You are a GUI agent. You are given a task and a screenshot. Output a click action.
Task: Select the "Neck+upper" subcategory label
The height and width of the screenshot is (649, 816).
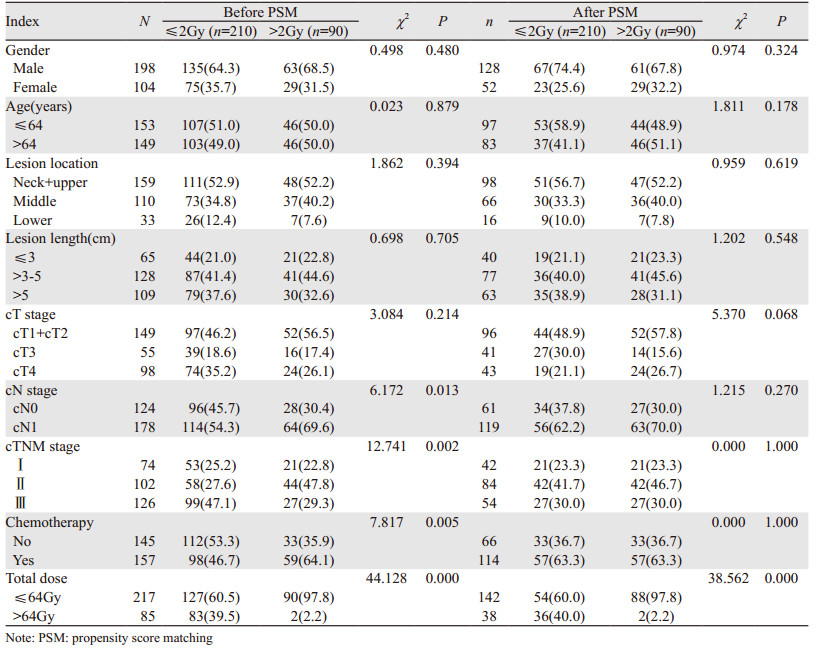tap(47, 181)
